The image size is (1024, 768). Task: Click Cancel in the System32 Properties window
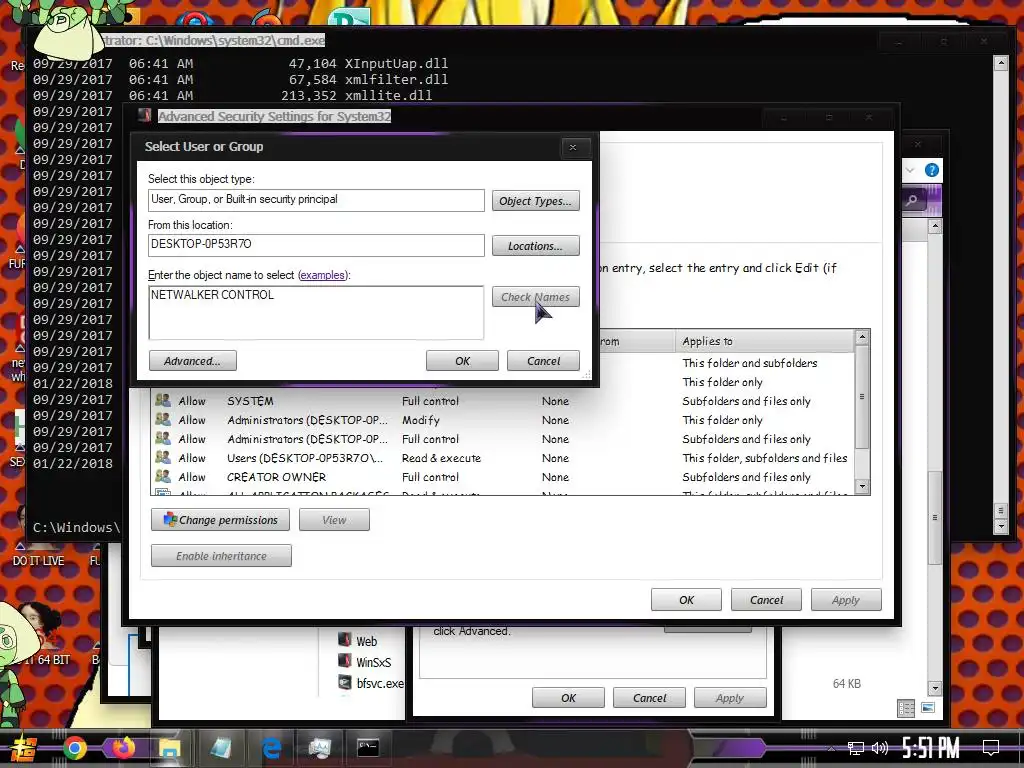click(649, 697)
